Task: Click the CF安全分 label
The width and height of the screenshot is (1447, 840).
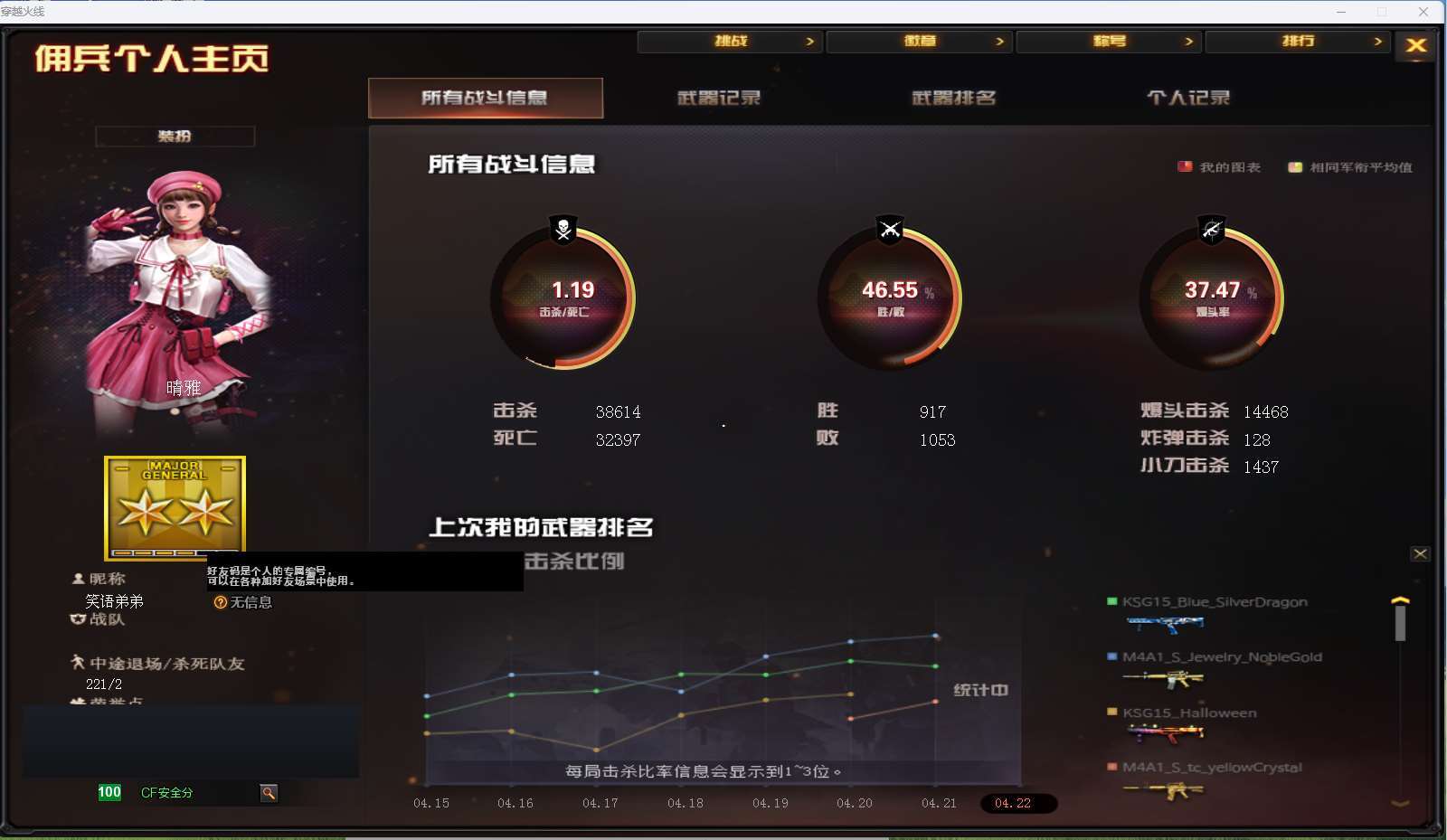Action: (167, 793)
